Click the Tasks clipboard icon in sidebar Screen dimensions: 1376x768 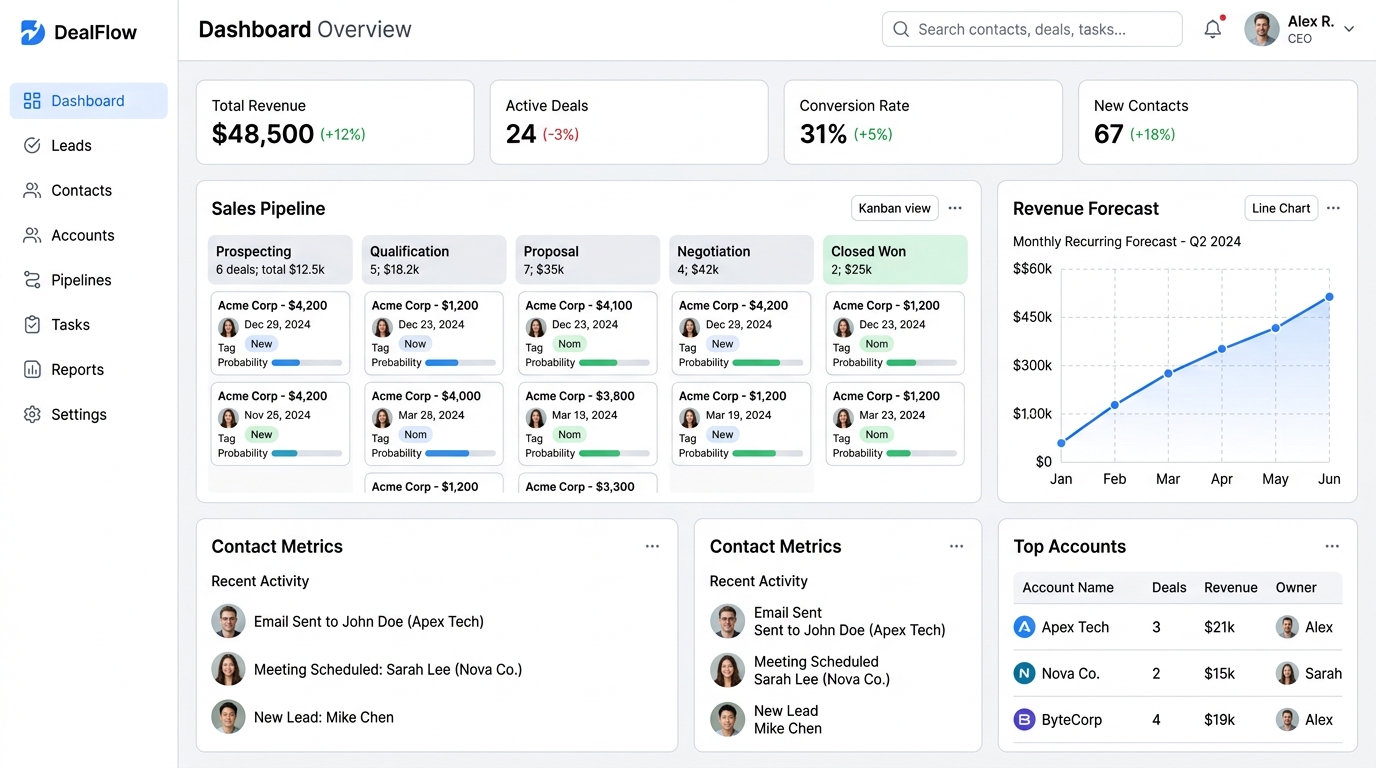pos(32,324)
